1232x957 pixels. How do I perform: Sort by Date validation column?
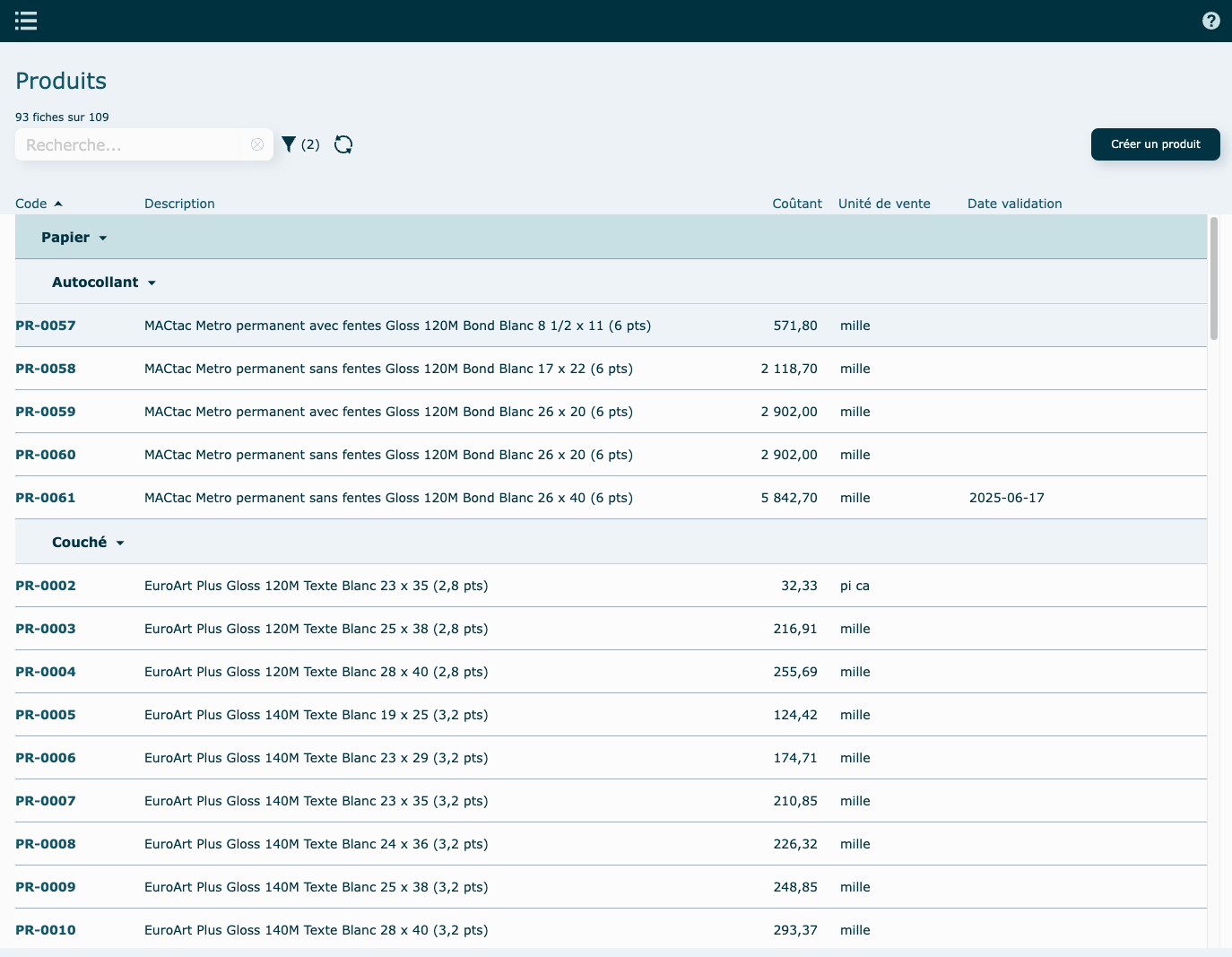click(1014, 204)
